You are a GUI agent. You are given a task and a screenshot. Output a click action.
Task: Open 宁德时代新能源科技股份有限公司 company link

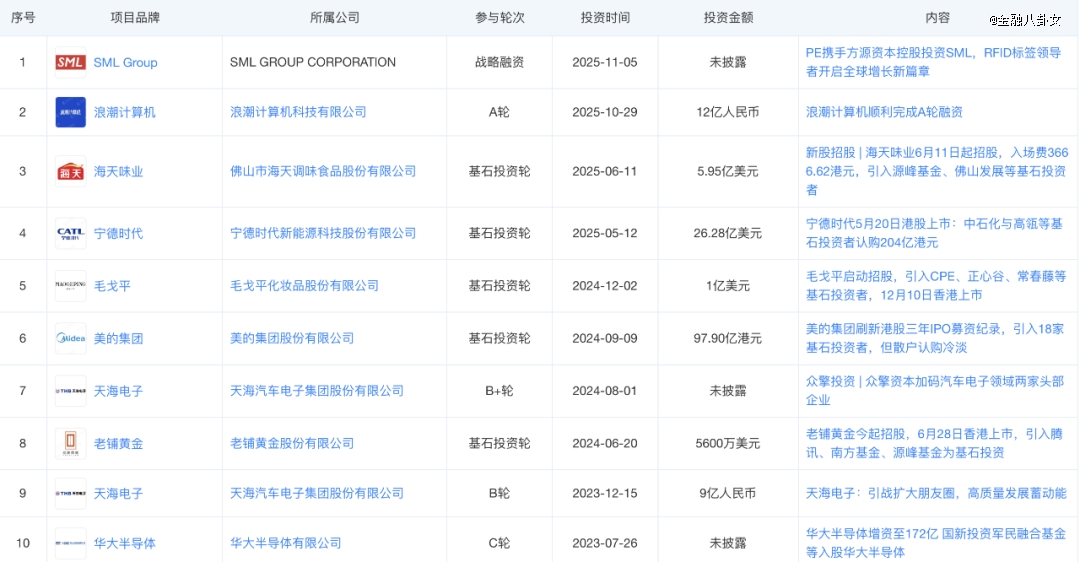coord(323,233)
